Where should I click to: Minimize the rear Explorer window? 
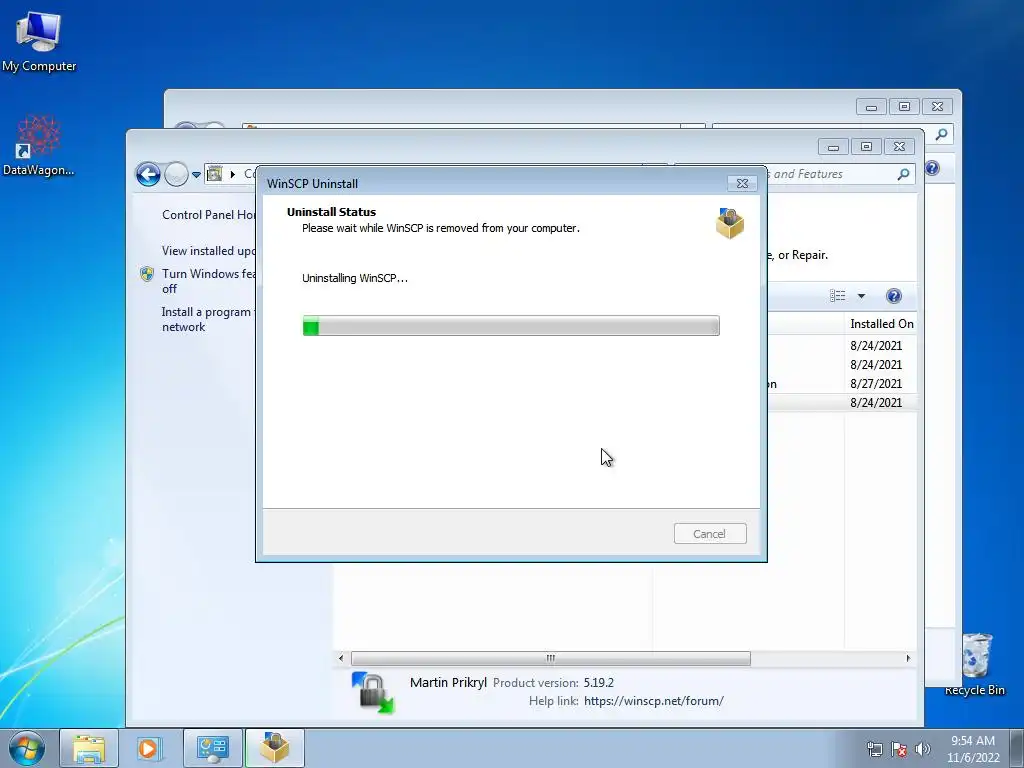click(x=871, y=106)
